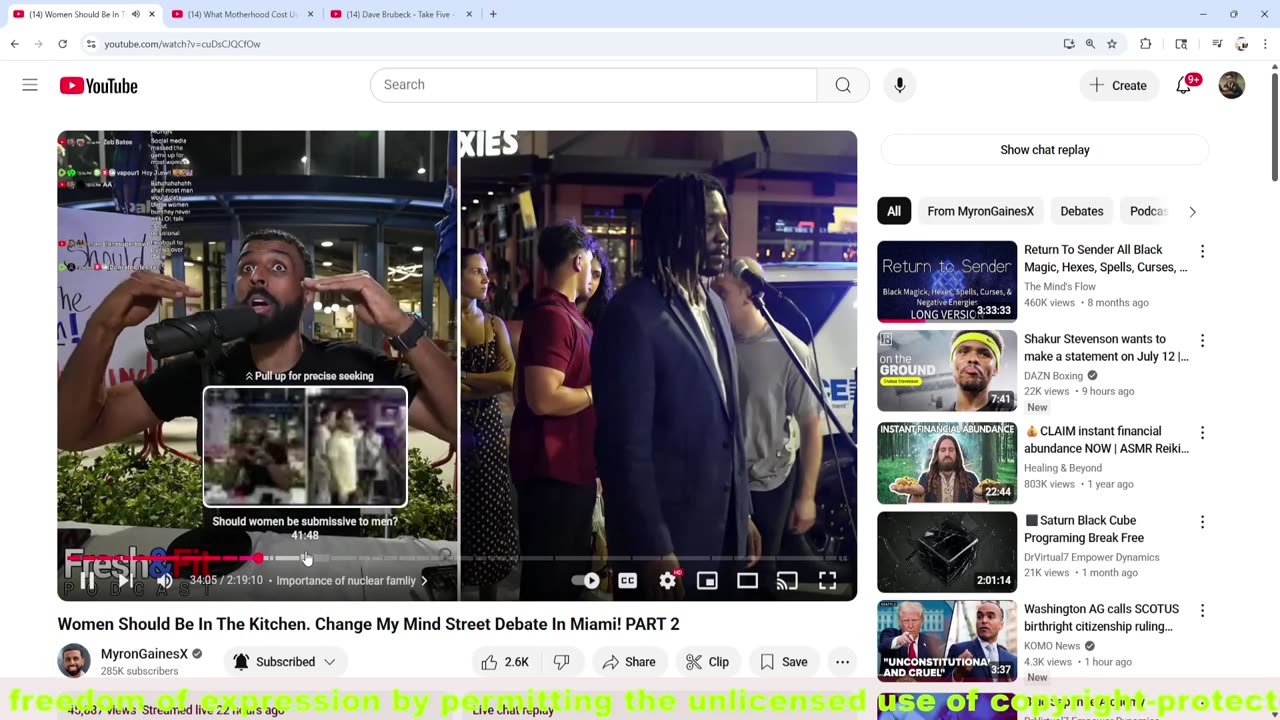Viewport: 1280px width, 720px height.
Task: Open options for Washington AG video
Action: 1202,611
